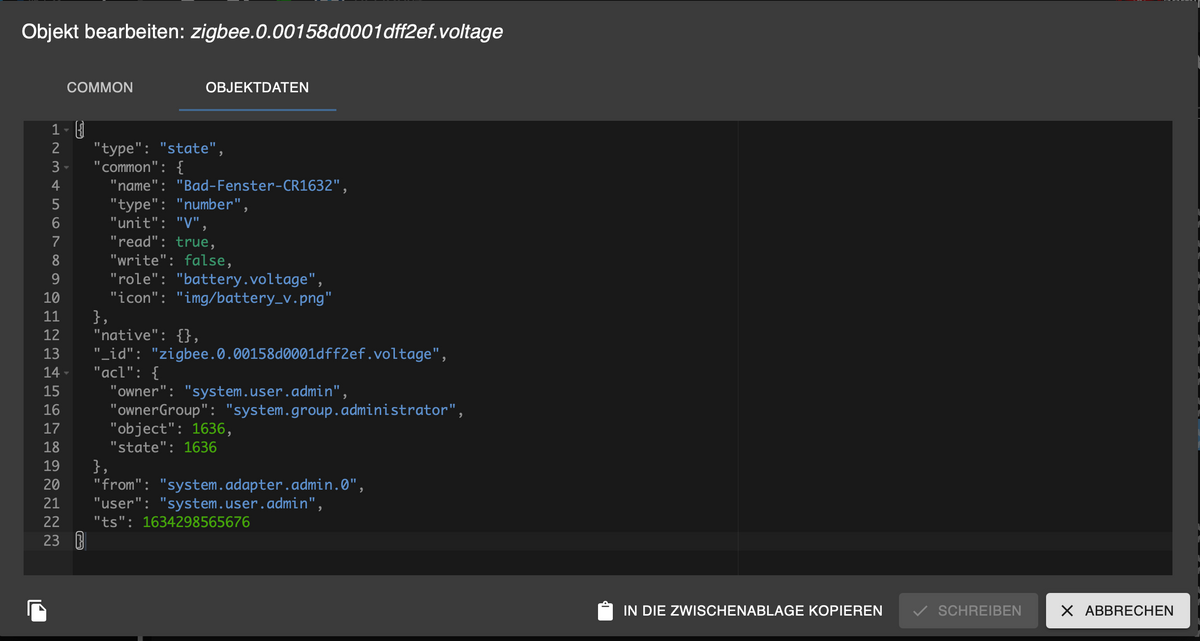Click the false value of "write"
This screenshot has width=1200, height=641.
click(204, 261)
